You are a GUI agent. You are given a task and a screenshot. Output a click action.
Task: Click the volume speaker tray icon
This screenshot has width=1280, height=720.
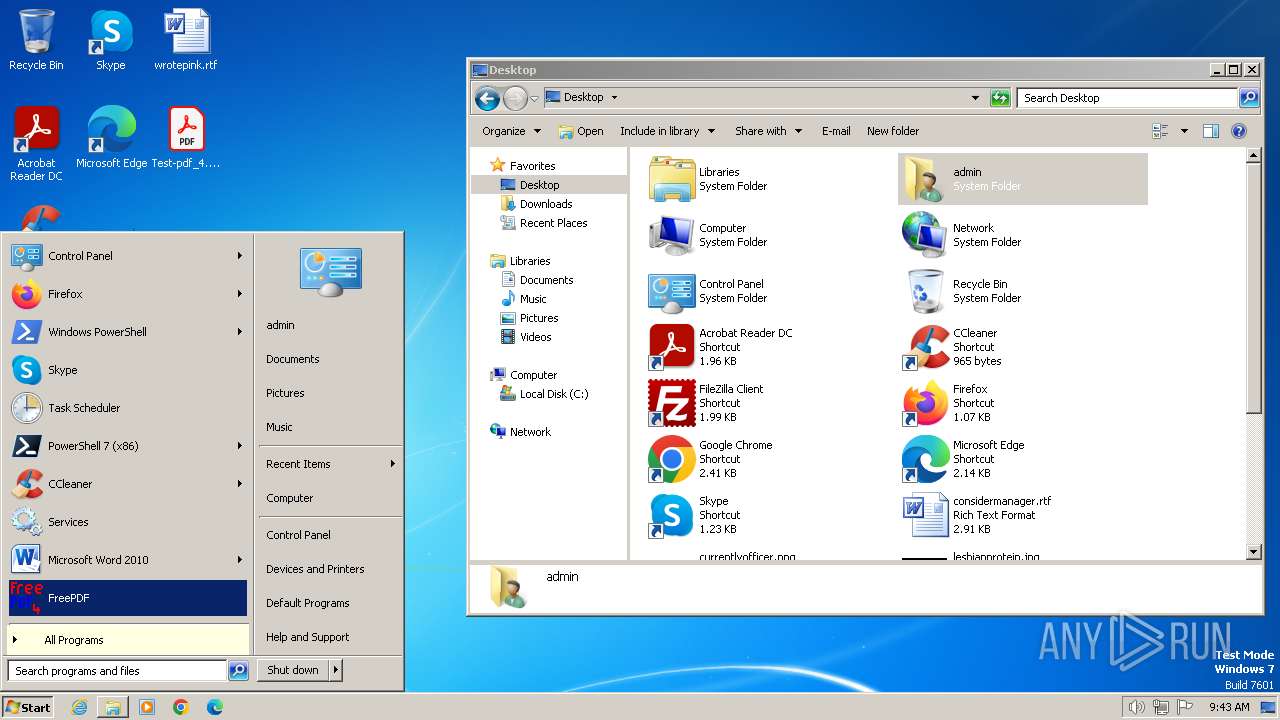point(1136,707)
